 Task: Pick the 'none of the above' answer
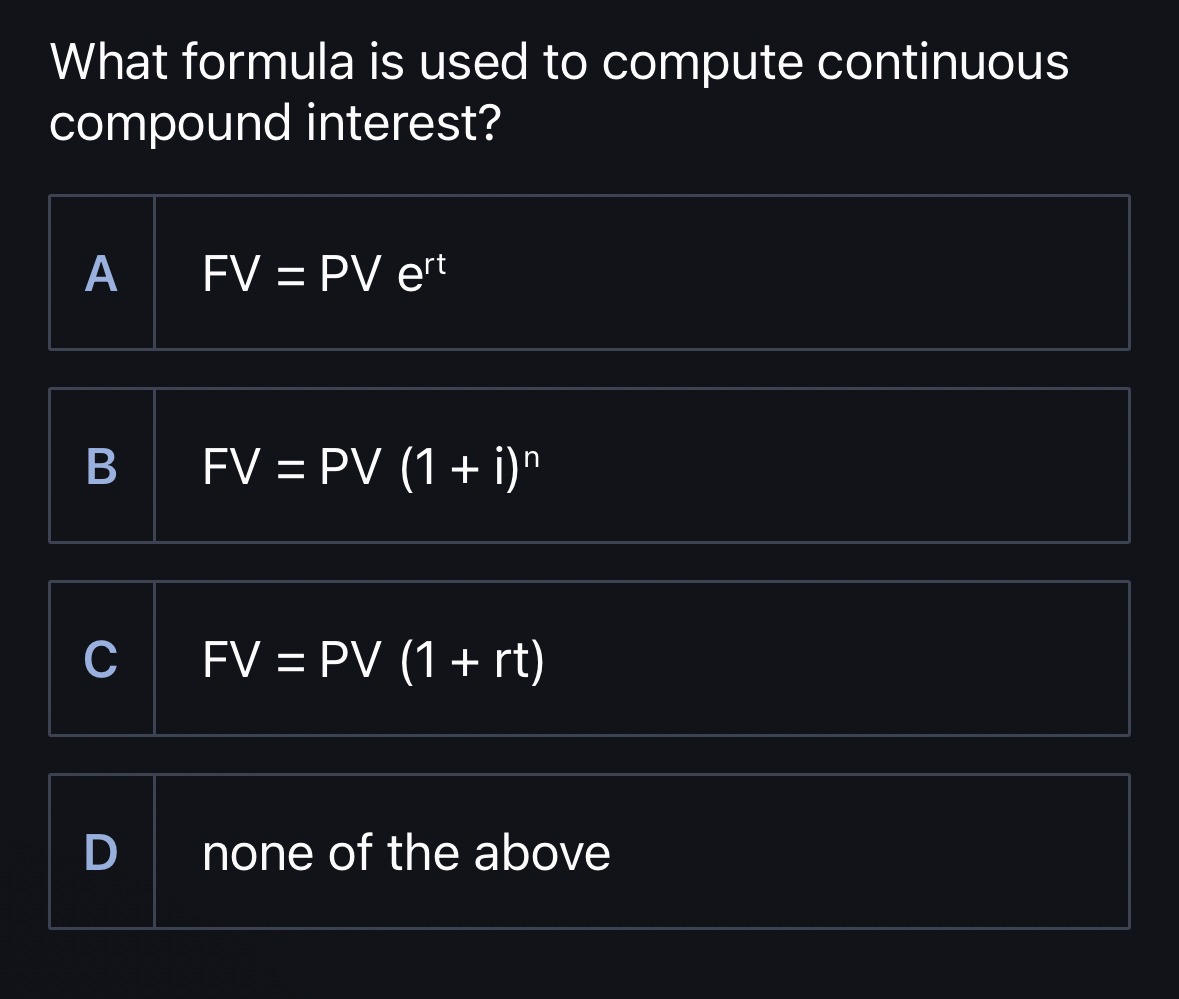405,852
